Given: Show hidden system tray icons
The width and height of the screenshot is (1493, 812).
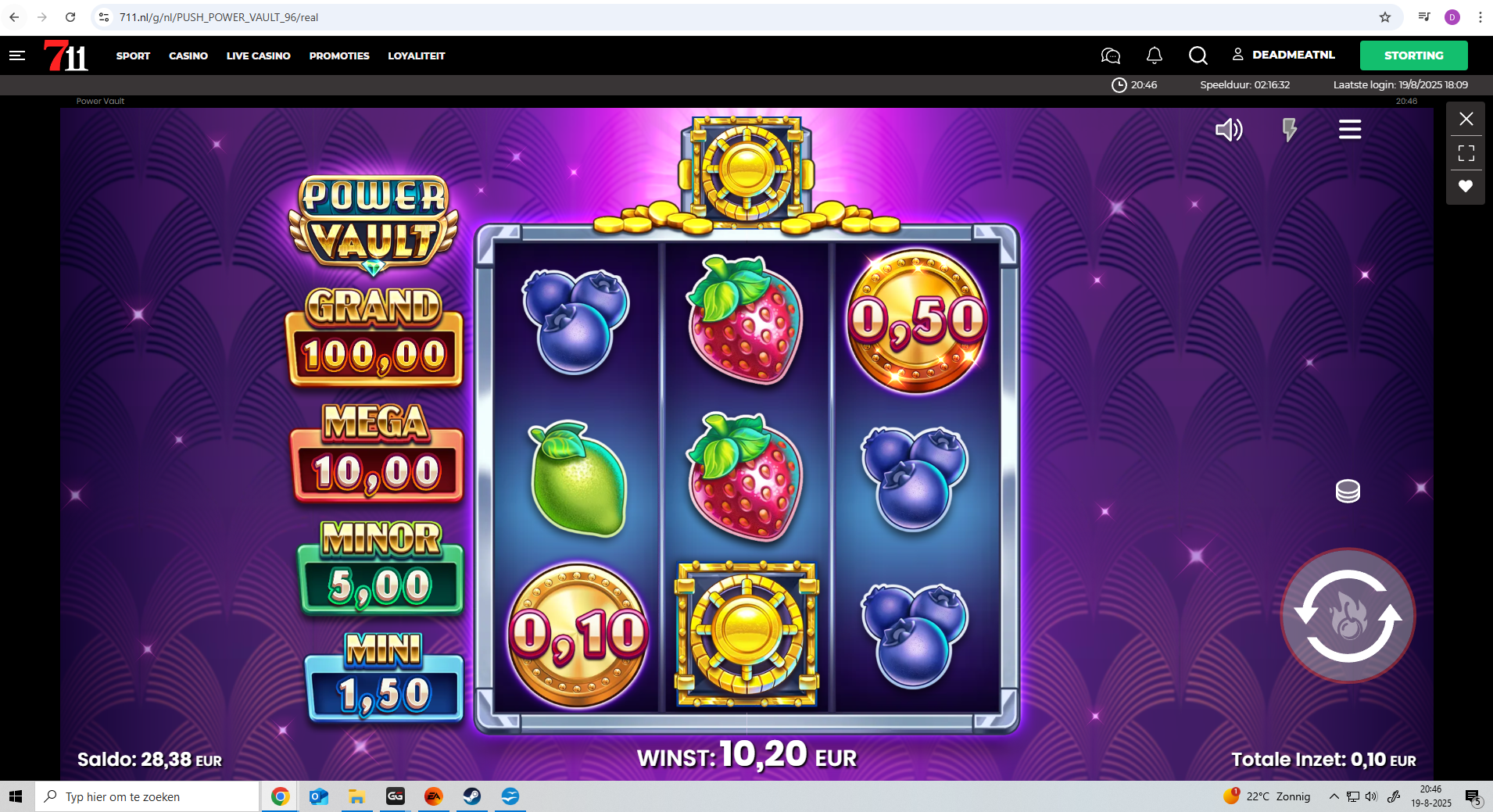Looking at the screenshot, I should [x=1334, y=796].
